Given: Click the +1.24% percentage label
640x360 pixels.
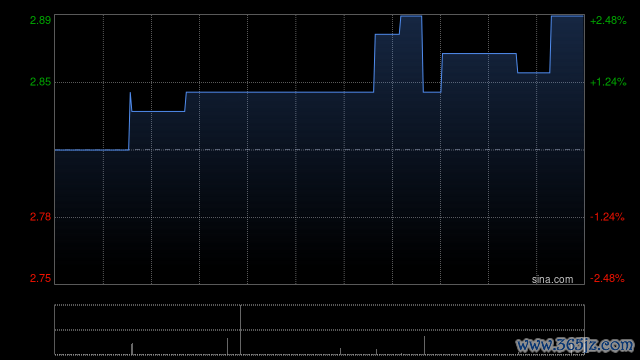Looking at the screenshot, I should (x=608, y=82).
